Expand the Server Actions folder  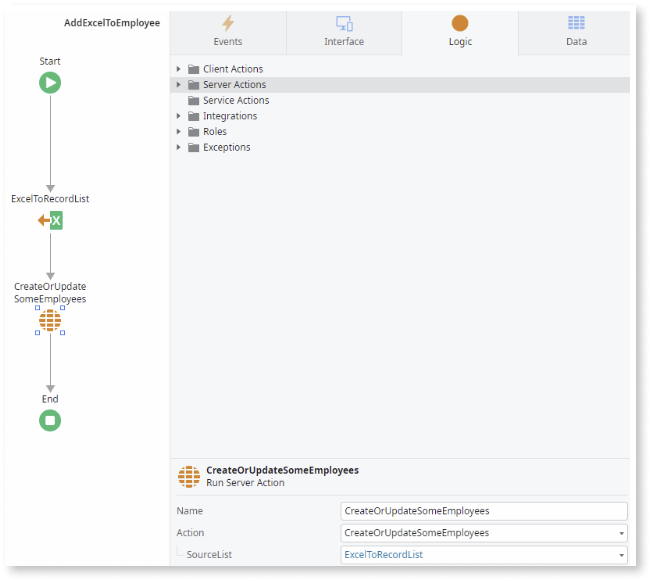tap(179, 85)
